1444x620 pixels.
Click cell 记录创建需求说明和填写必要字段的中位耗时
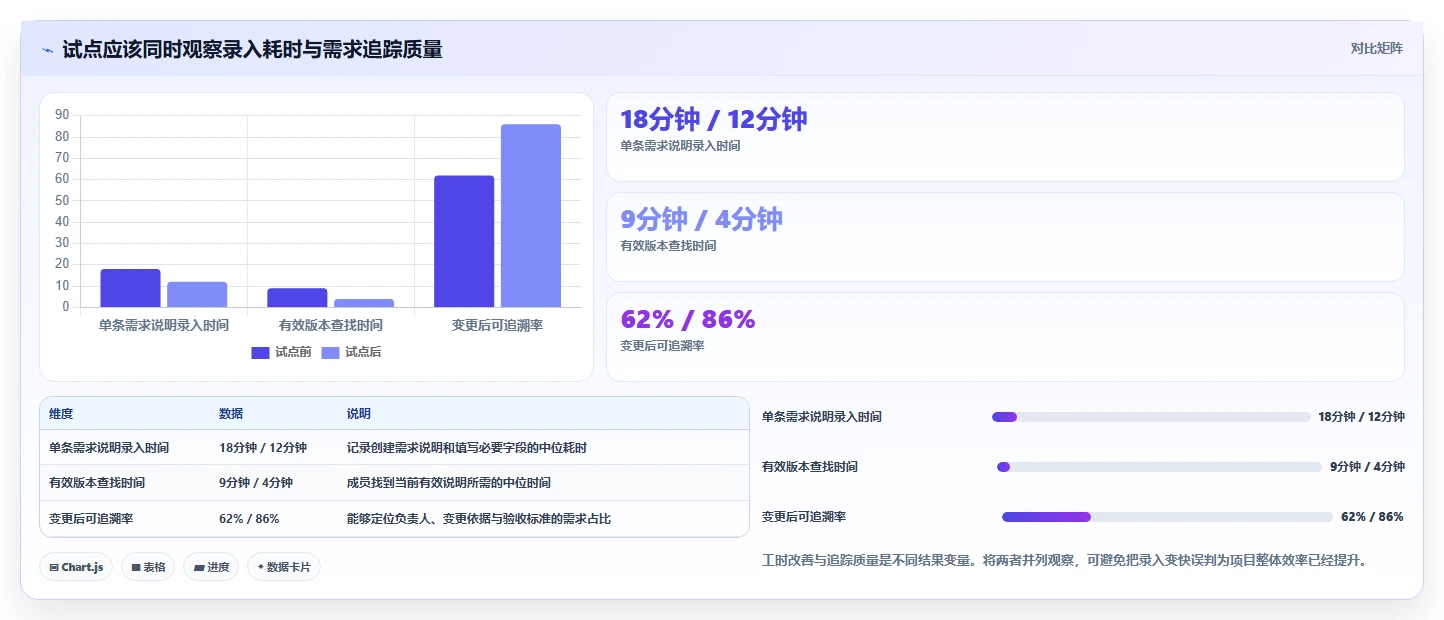tap(467, 448)
